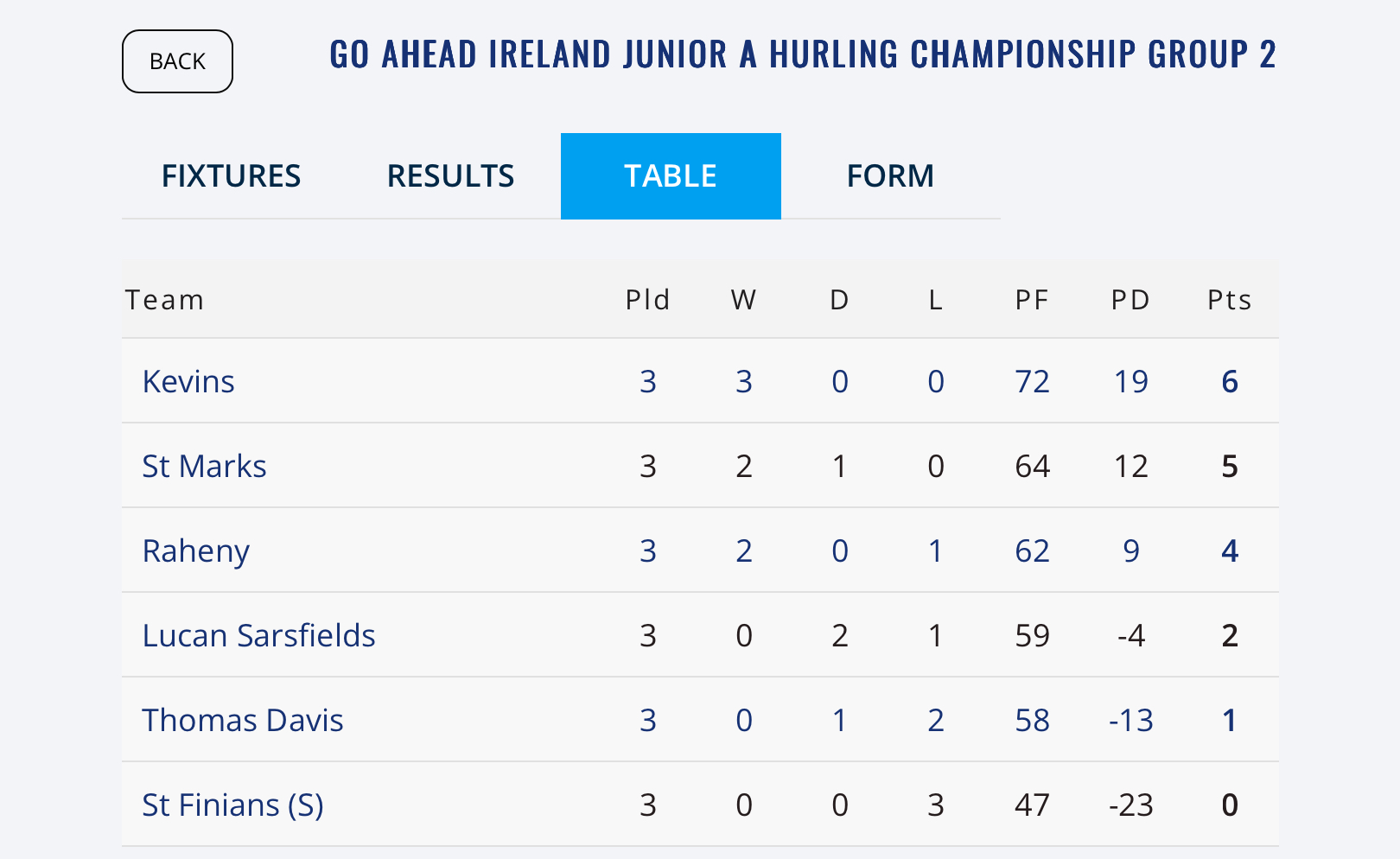Click the Pts column header
1400x859 pixels.
(x=1230, y=300)
